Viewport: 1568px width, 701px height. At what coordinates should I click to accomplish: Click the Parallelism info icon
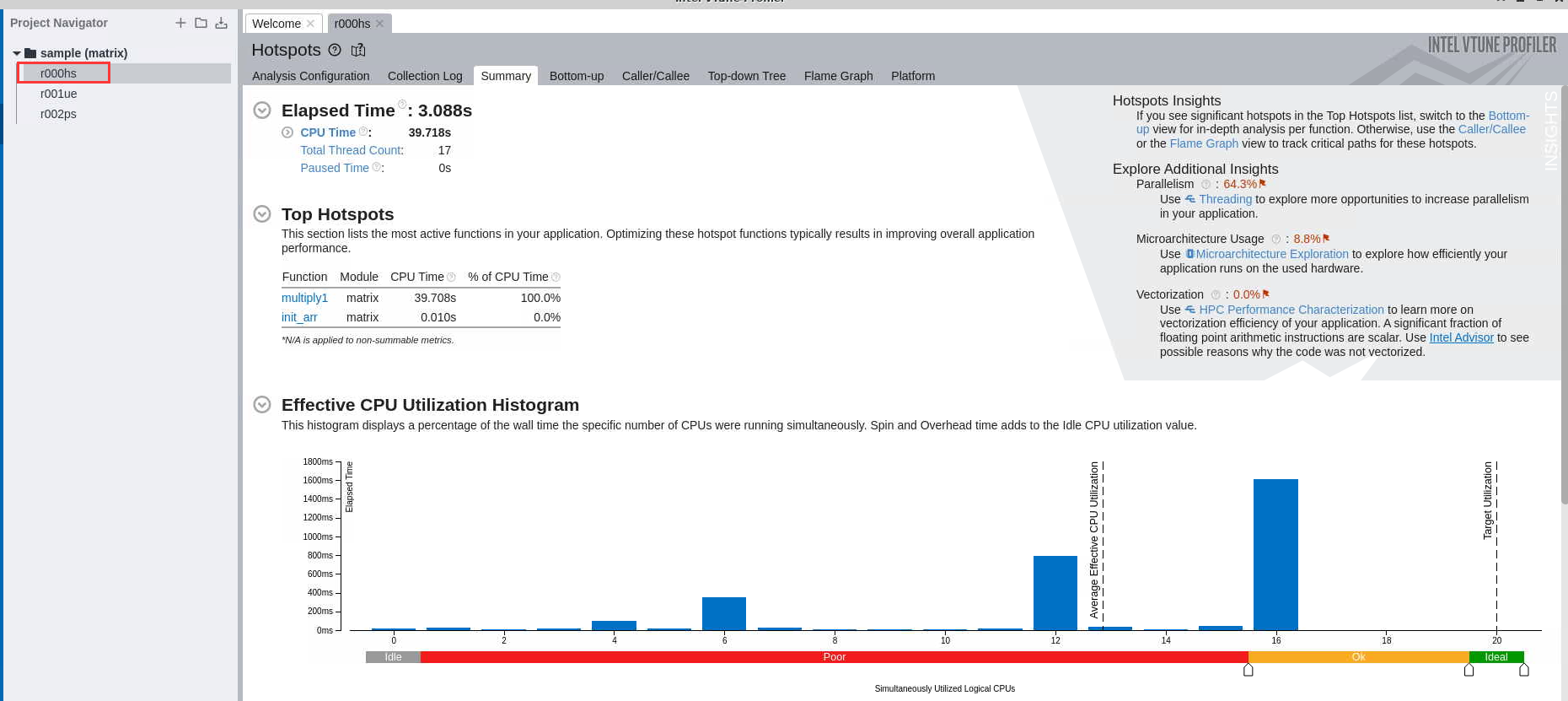1206,184
